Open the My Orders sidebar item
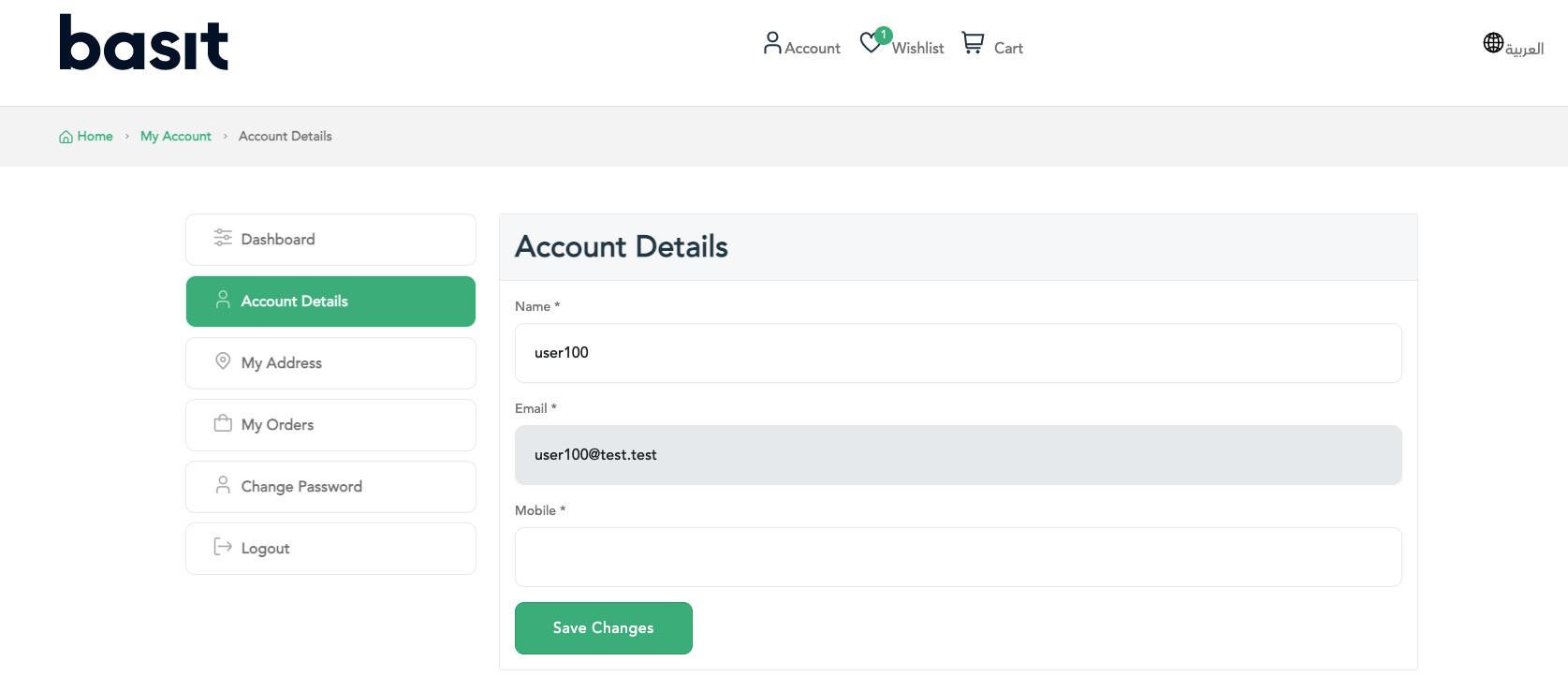The width and height of the screenshot is (1568, 691). 330,425
